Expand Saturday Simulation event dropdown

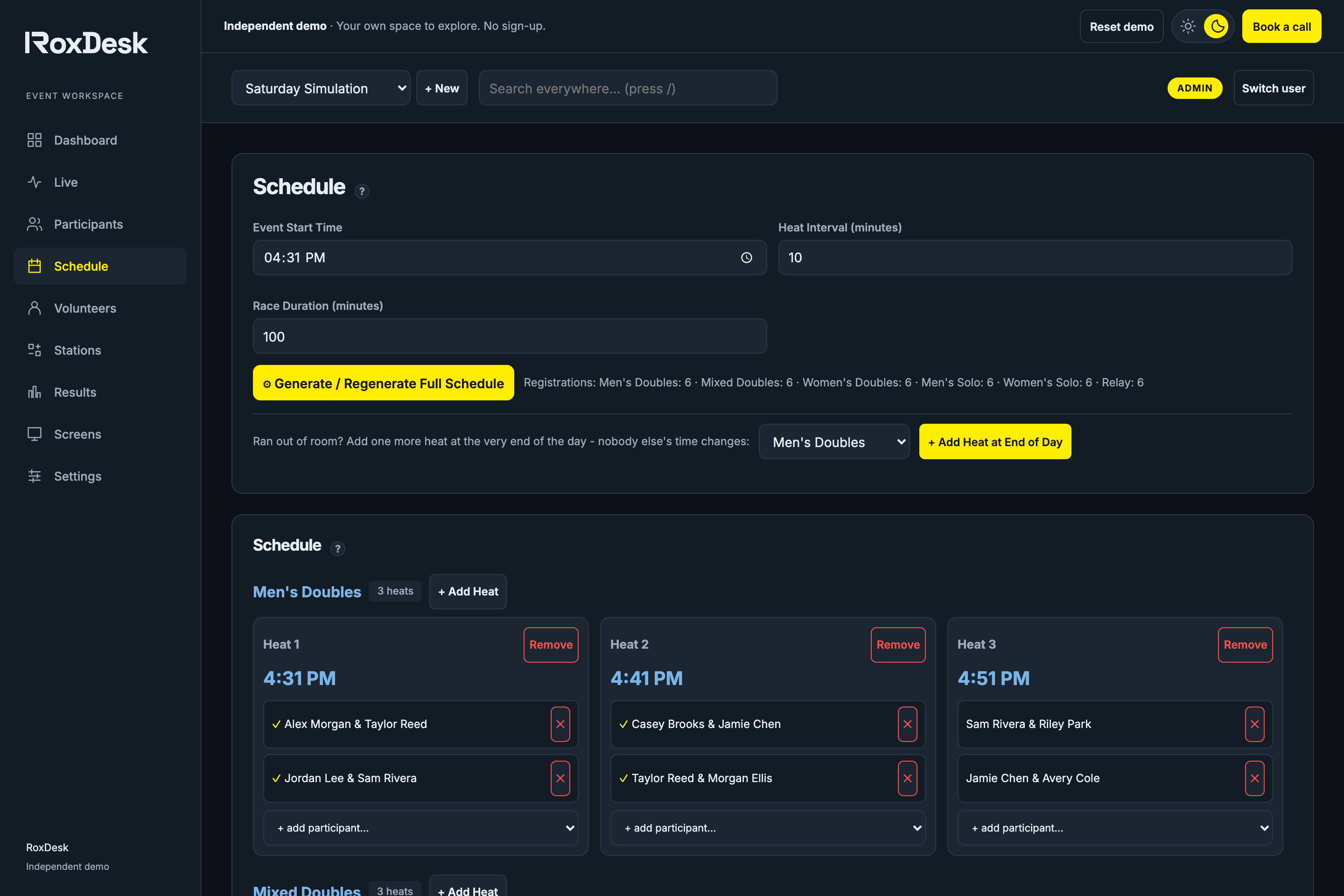[x=321, y=88]
